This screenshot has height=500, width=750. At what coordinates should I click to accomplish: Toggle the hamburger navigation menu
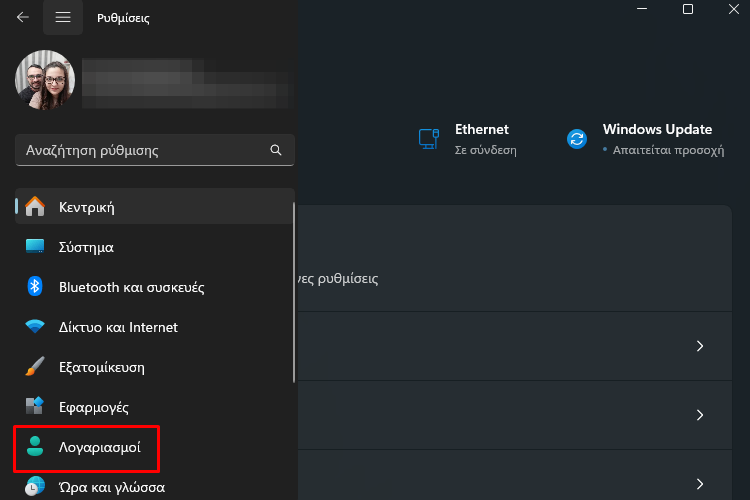63,17
